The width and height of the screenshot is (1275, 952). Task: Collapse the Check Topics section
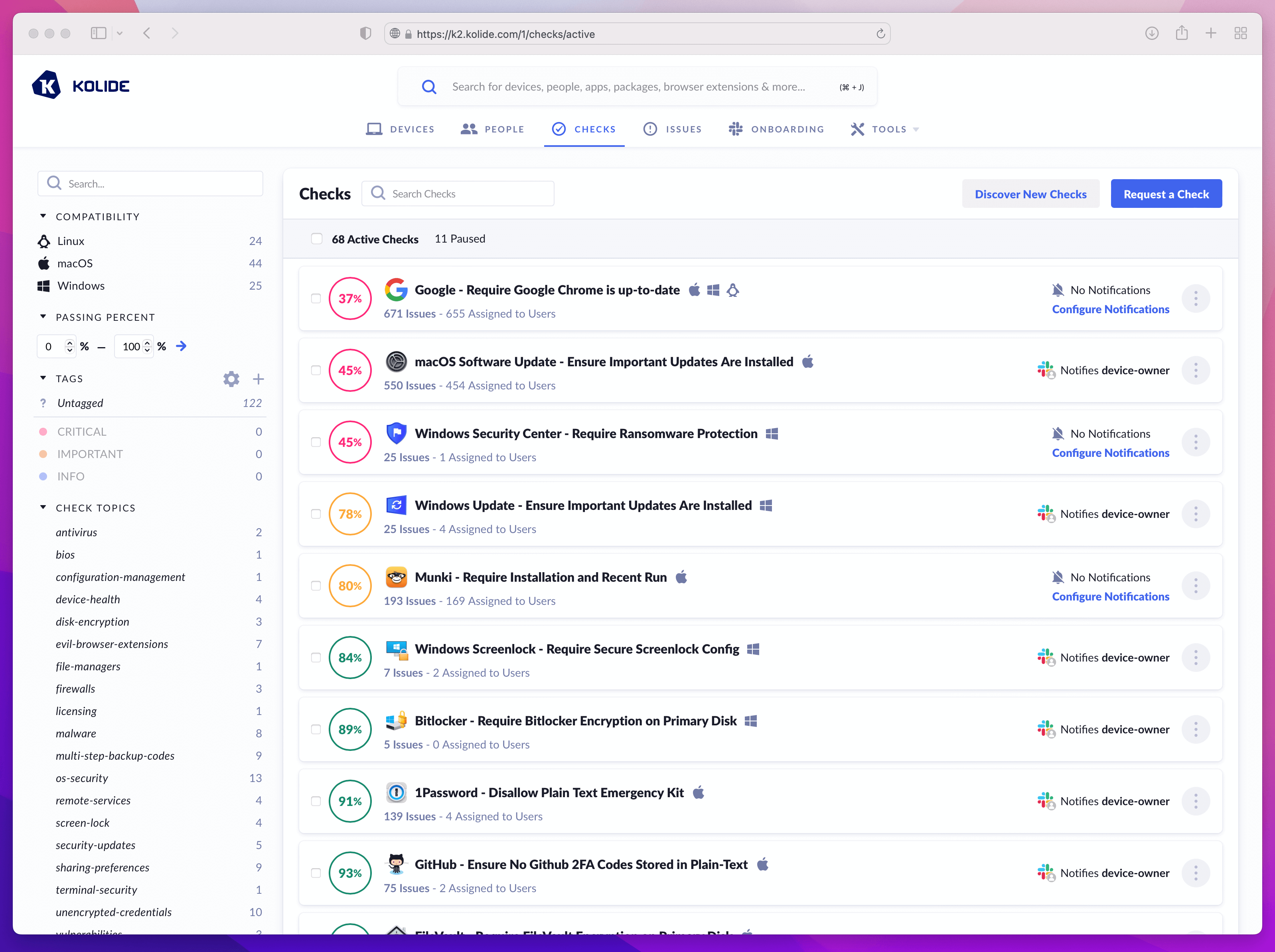[43, 507]
